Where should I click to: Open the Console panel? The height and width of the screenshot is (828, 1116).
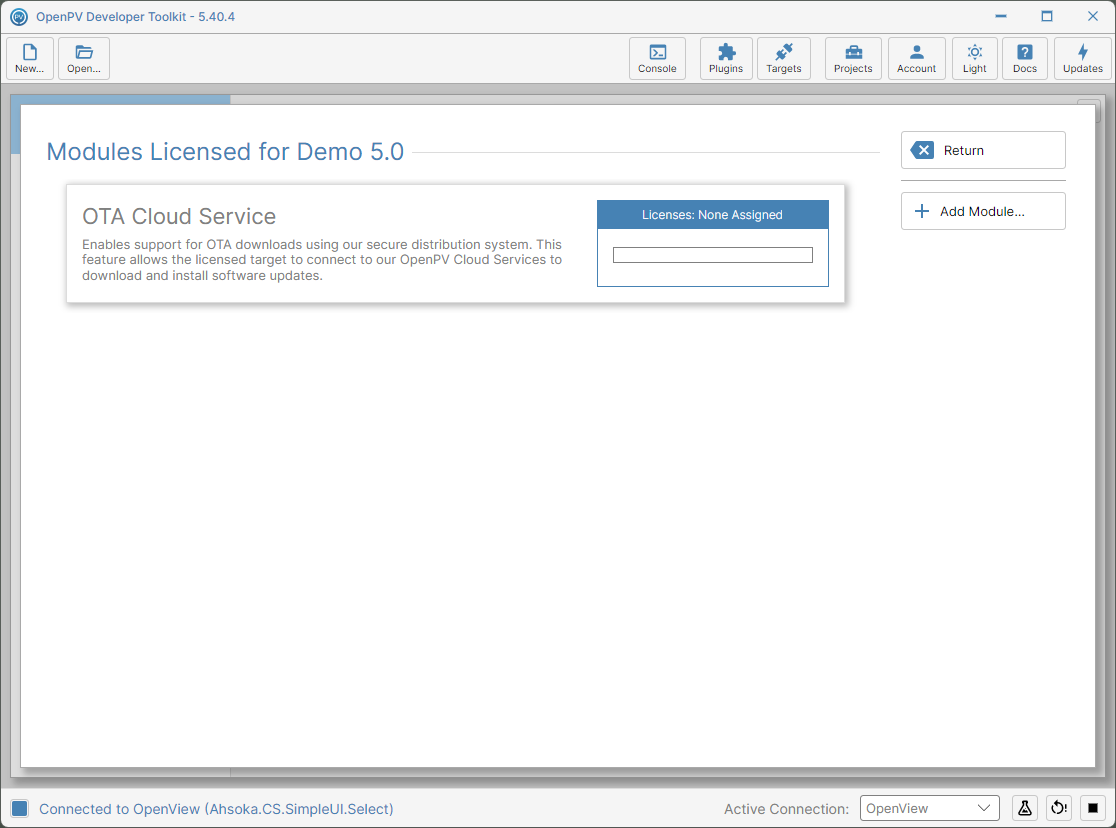click(x=657, y=58)
